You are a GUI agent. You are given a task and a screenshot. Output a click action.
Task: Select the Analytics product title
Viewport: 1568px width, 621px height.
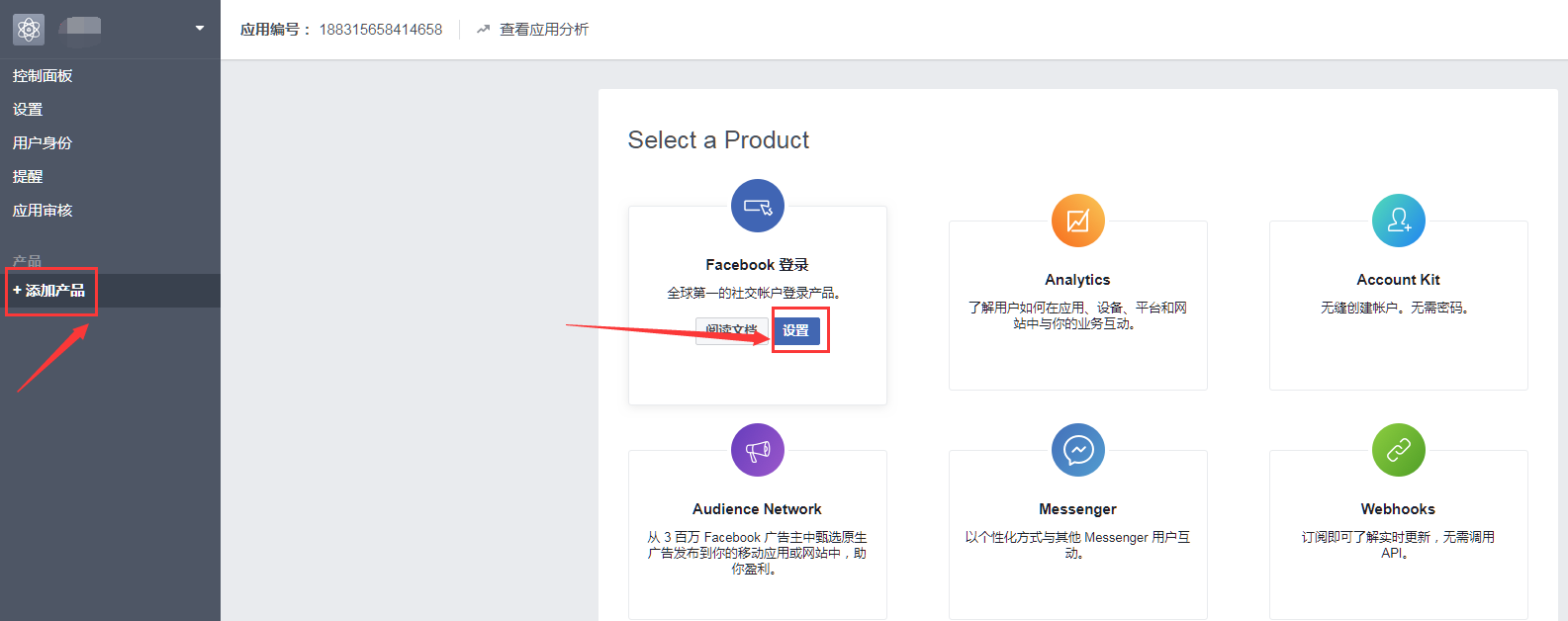click(1077, 280)
